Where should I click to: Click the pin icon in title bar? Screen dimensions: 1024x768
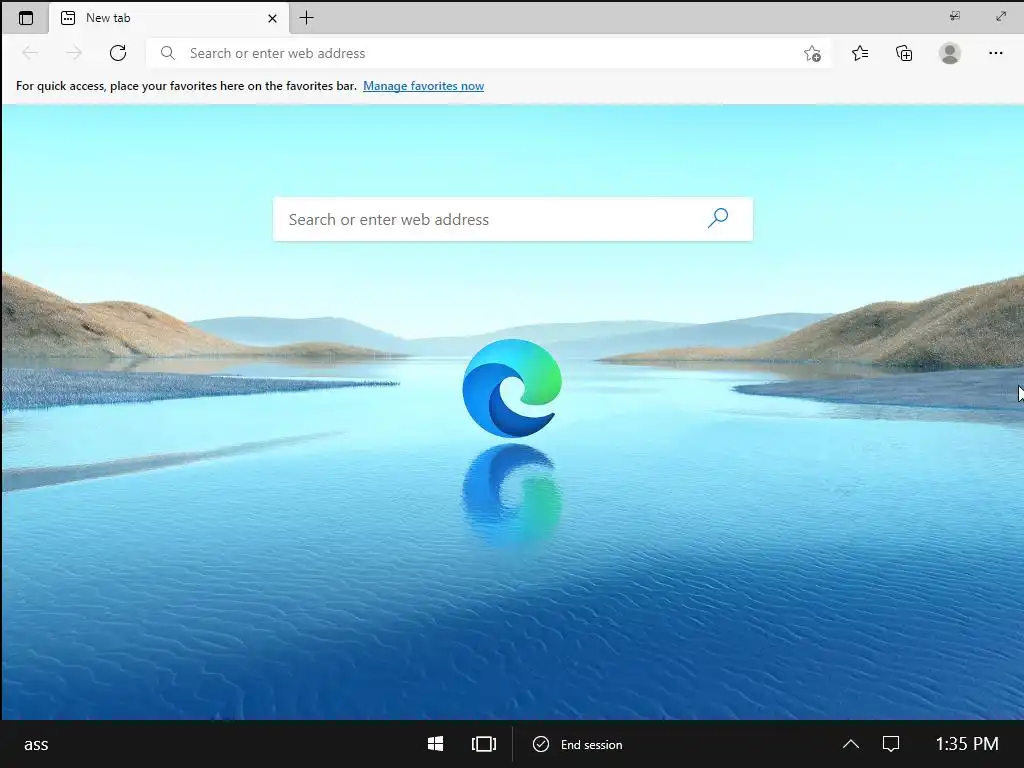pyautogui.click(x=955, y=16)
